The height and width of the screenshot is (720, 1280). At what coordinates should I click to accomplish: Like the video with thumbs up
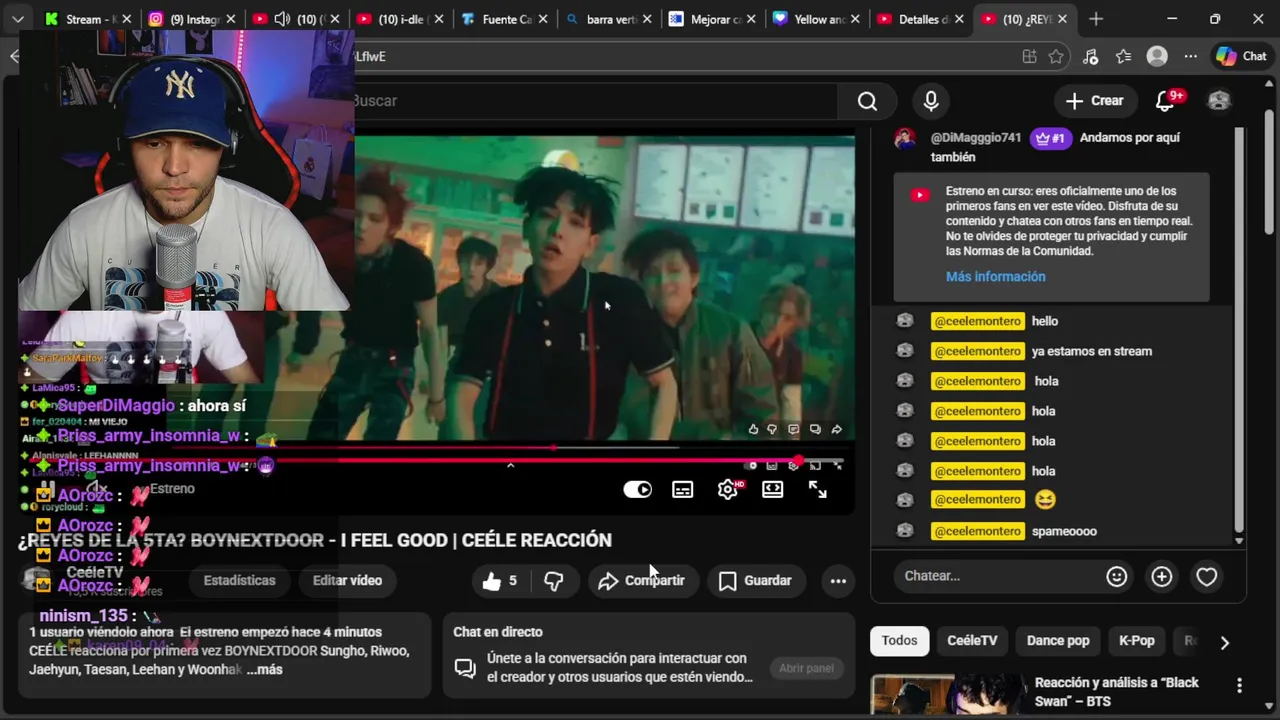coord(499,580)
